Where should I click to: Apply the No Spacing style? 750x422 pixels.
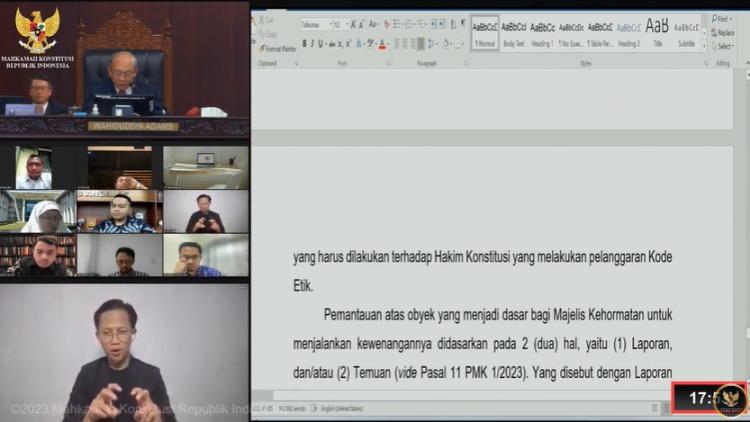pyautogui.click(x=571, y=33)
